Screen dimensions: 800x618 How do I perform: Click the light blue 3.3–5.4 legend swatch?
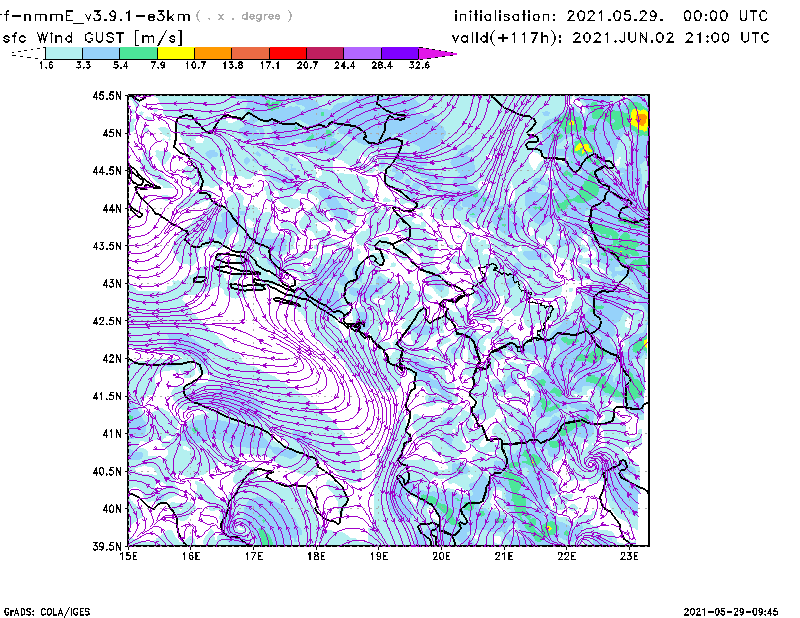click(x=101, y=53)
